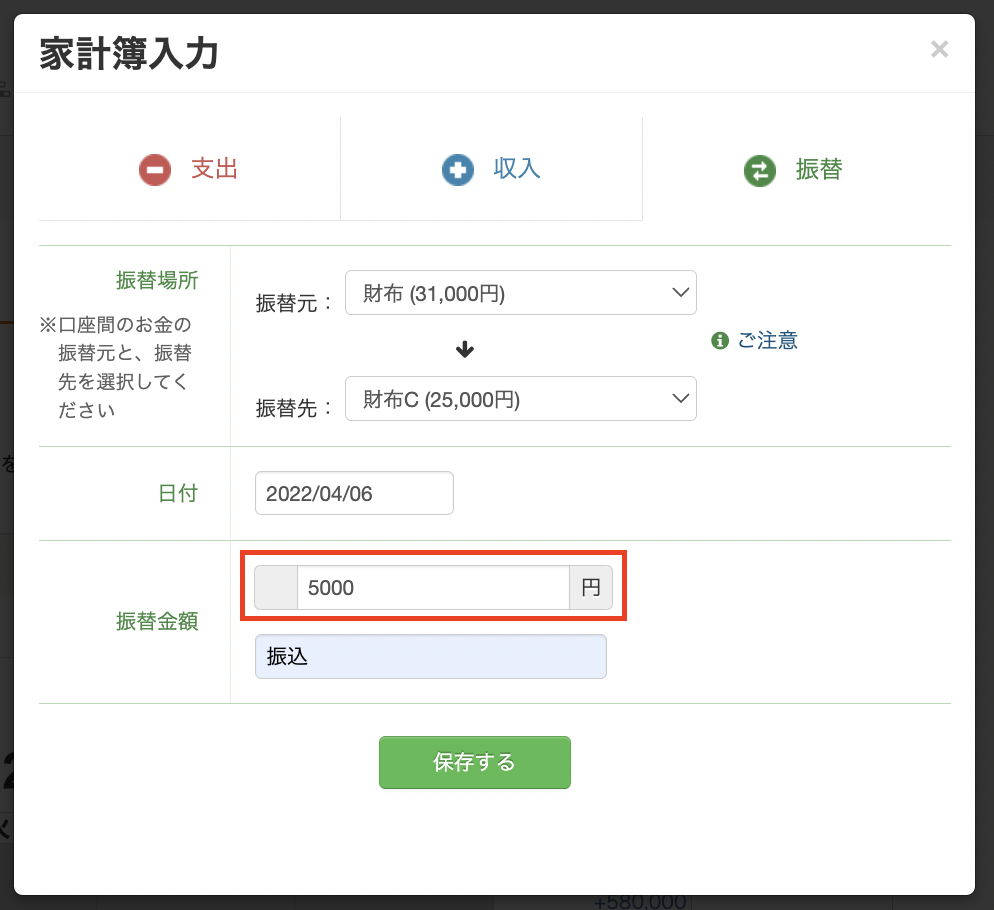Click the 日付 label

pos(178,493)
